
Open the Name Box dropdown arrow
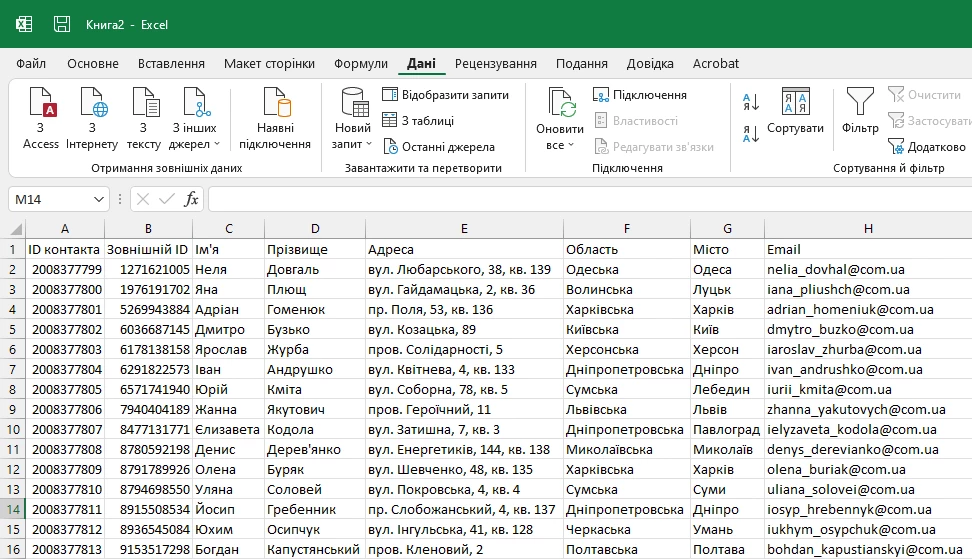coord(98,199)
